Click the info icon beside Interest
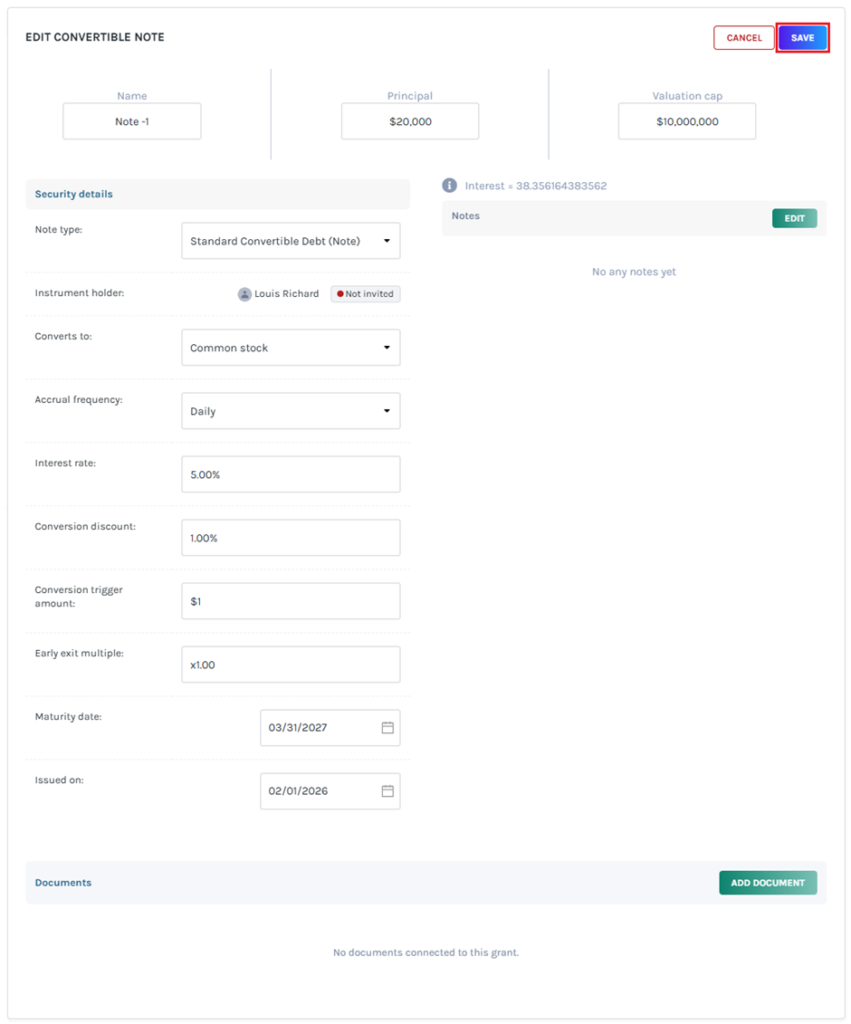This screenshot has width=851, height=1024. [x=450, y=186]
